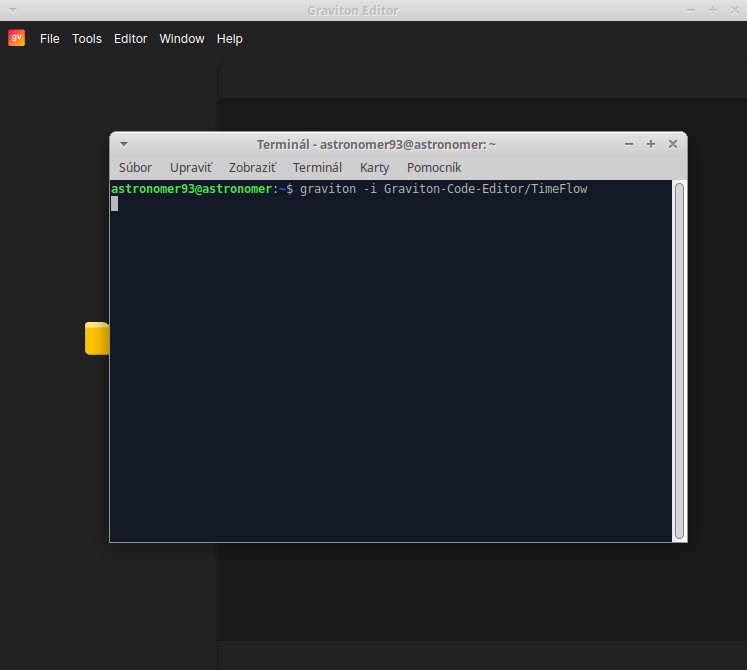The height and width of the screenshot is (670, 747).
Task: Click the astronomer93@astronomer prompt text
Action: click(192, 189)
